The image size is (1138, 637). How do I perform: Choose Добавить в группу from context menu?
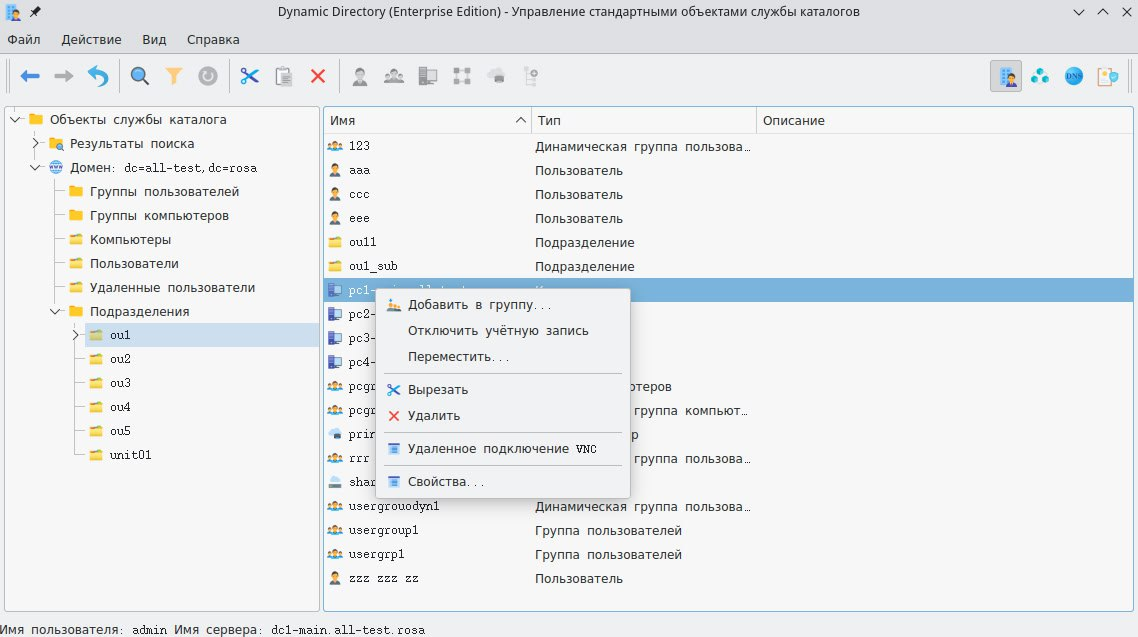[x=479, y=304]
